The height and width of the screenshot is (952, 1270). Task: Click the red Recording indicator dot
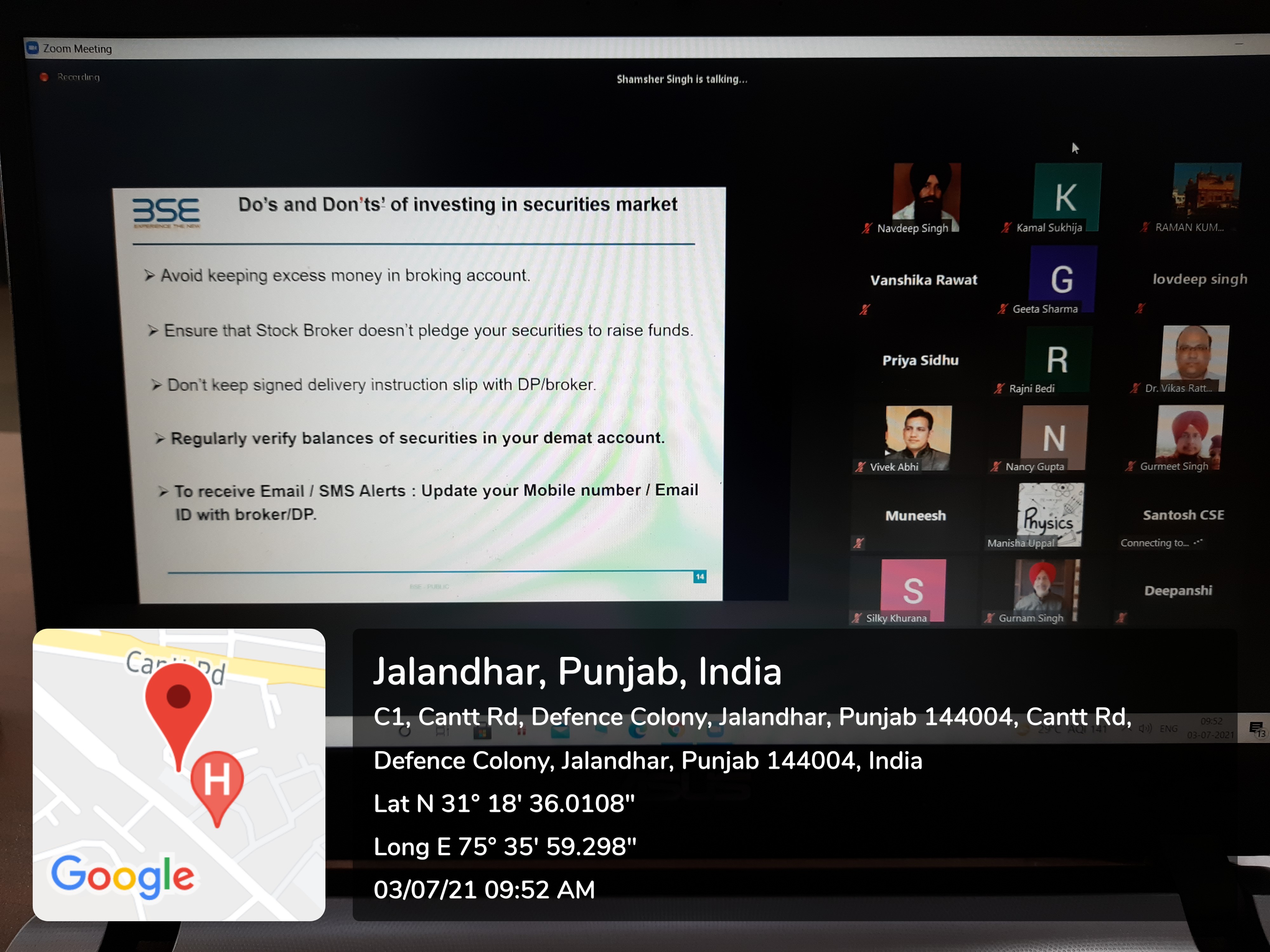(44, 77)
